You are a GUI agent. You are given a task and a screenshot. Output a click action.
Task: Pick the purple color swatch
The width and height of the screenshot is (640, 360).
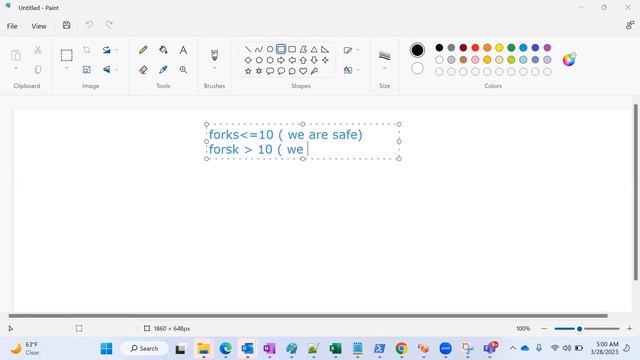pos(547,48)
